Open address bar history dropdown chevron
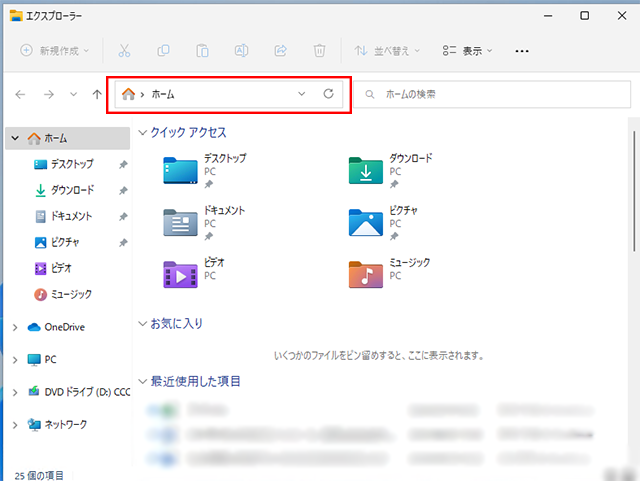The width and height of the screenshot is (640, 481). pos(302,94)
